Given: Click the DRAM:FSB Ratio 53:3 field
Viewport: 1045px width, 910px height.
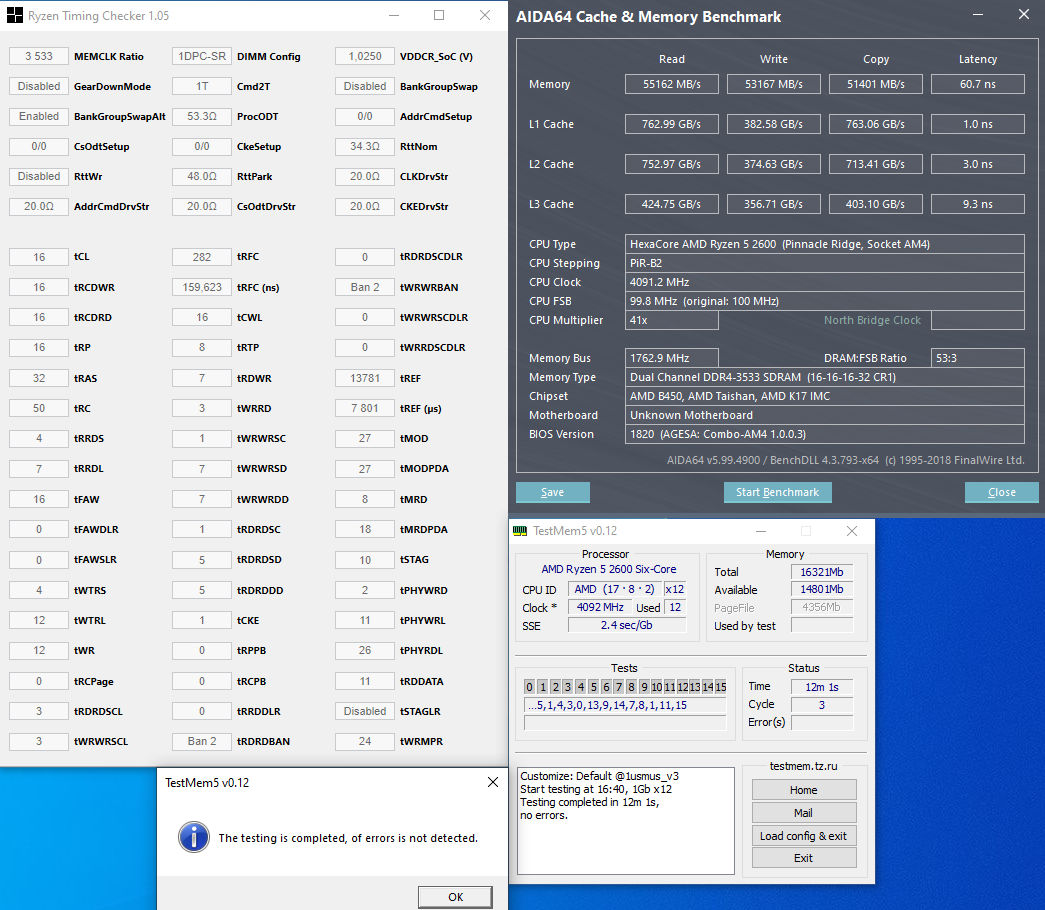Looking at the screenshot, I should click(978, 358).
